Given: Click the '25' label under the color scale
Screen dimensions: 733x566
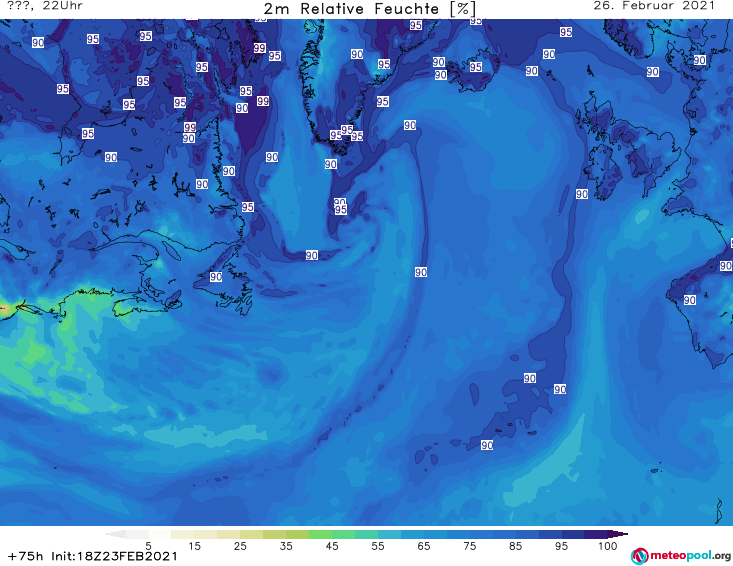Looking at the screenshot, I should pyautogui.click(x=240, y=546).
